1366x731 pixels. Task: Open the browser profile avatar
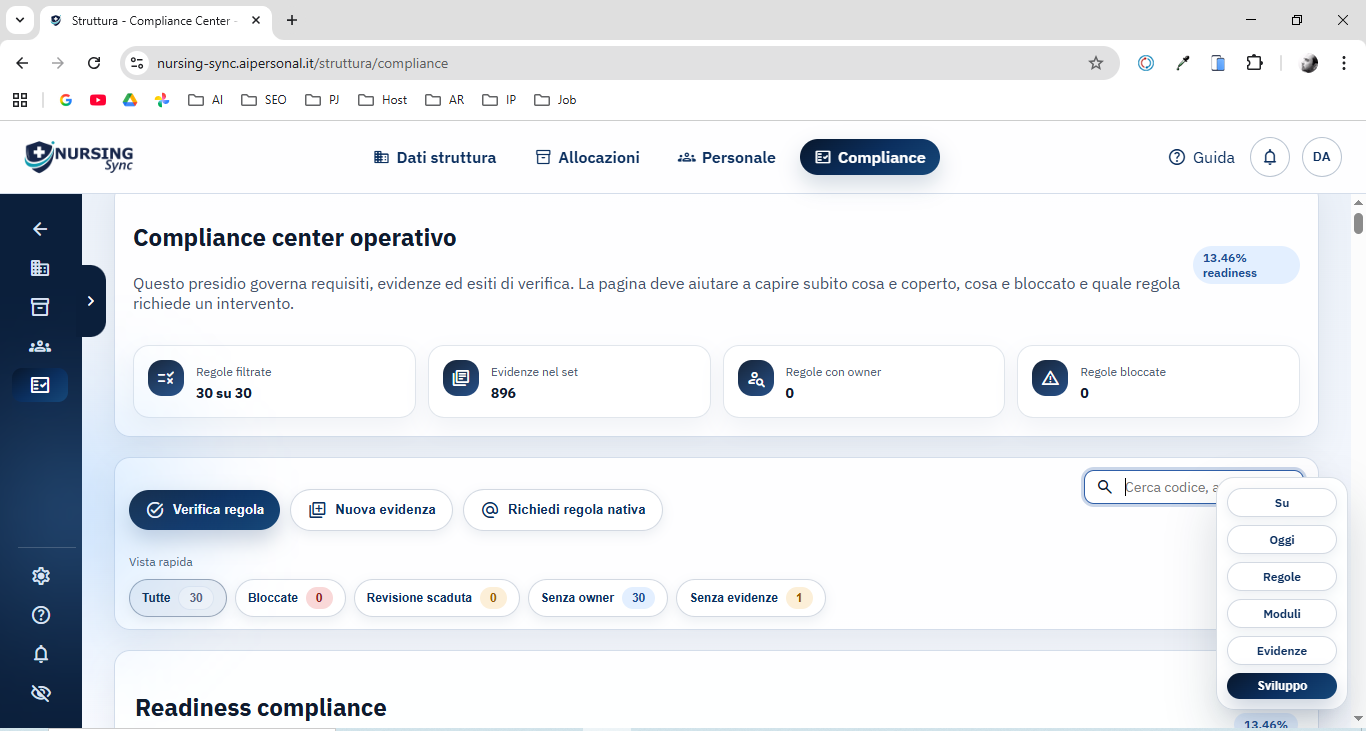point(1309,63)
